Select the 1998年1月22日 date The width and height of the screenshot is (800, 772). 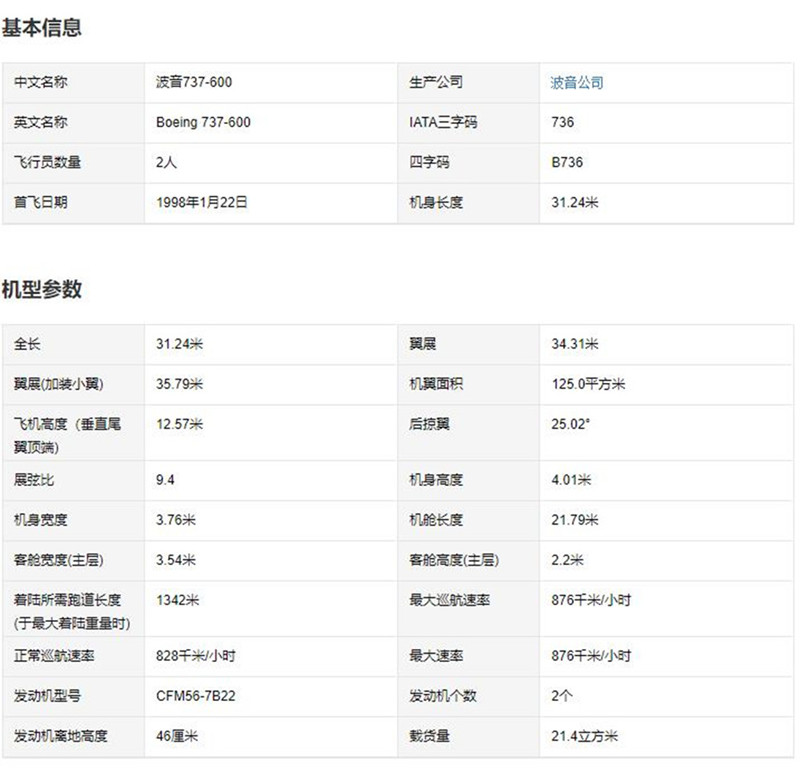coord(202,203)
